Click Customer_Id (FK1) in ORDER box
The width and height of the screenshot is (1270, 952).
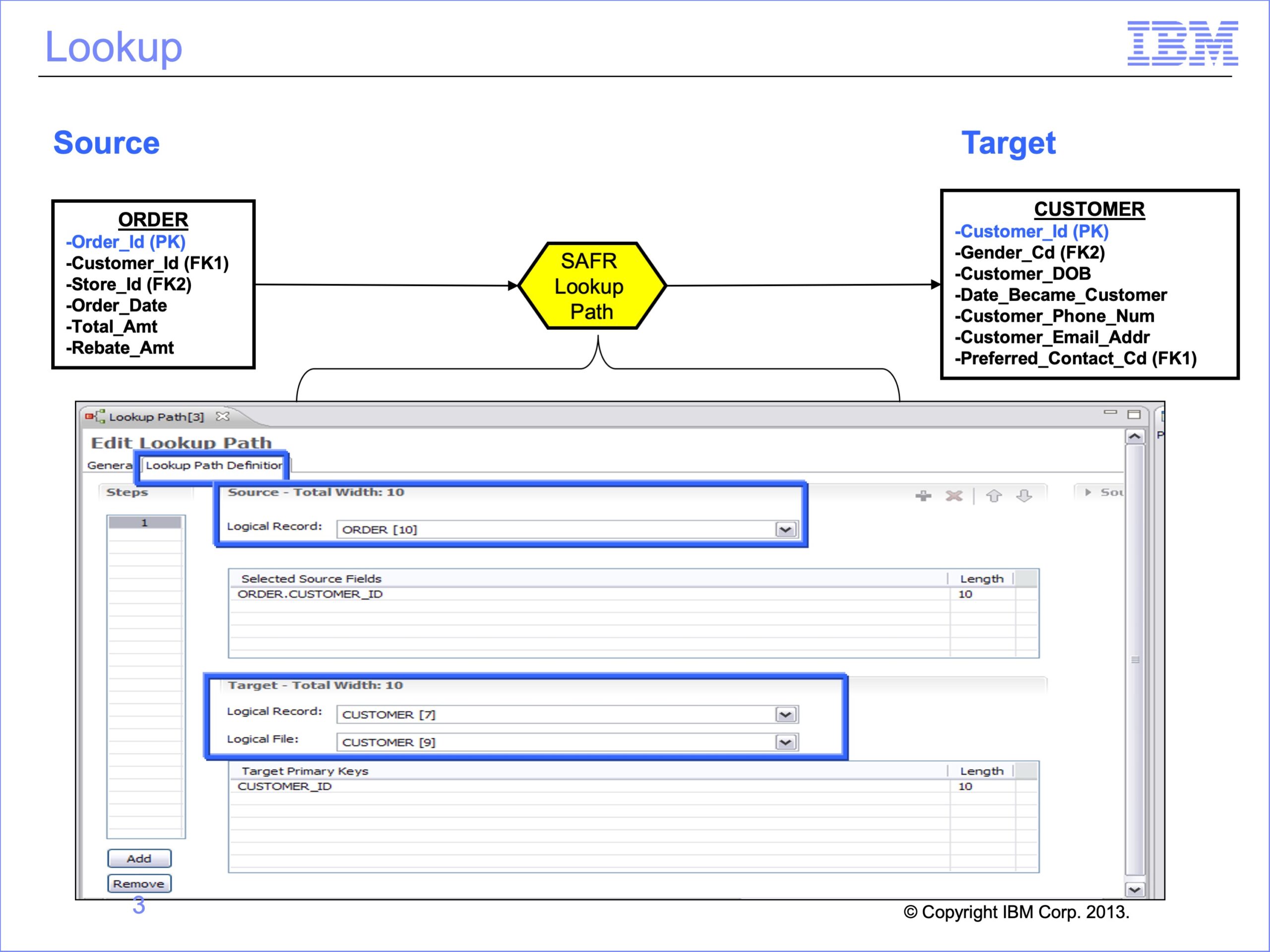pos(147,263)
